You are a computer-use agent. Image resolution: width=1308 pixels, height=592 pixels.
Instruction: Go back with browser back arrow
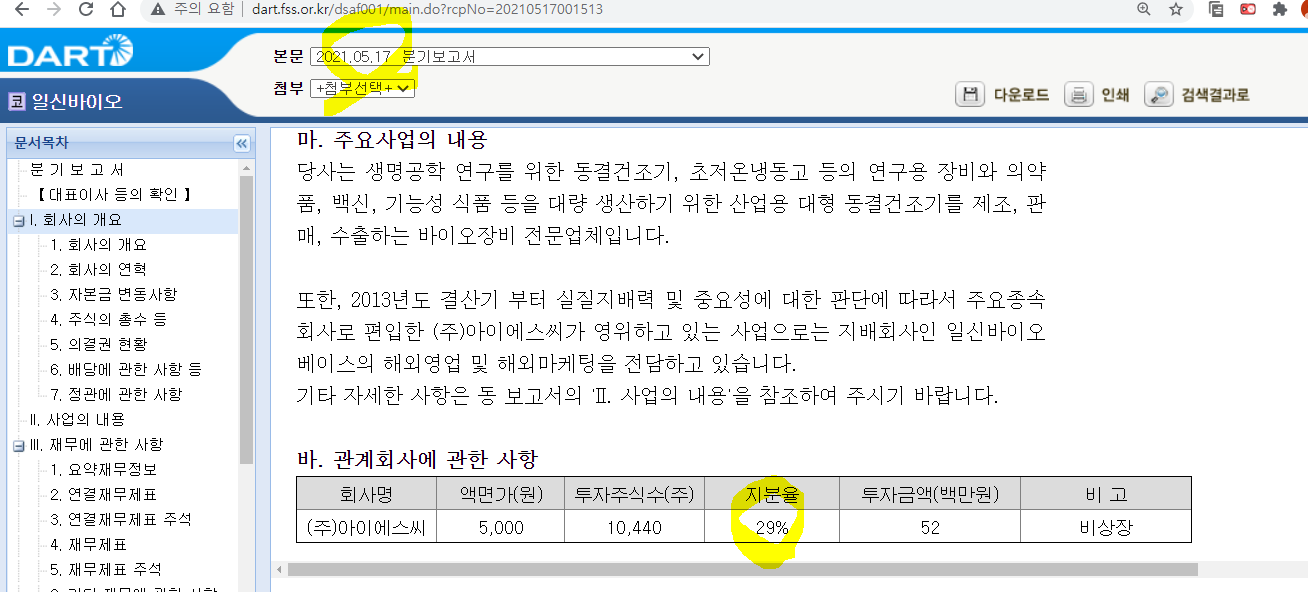22,9
